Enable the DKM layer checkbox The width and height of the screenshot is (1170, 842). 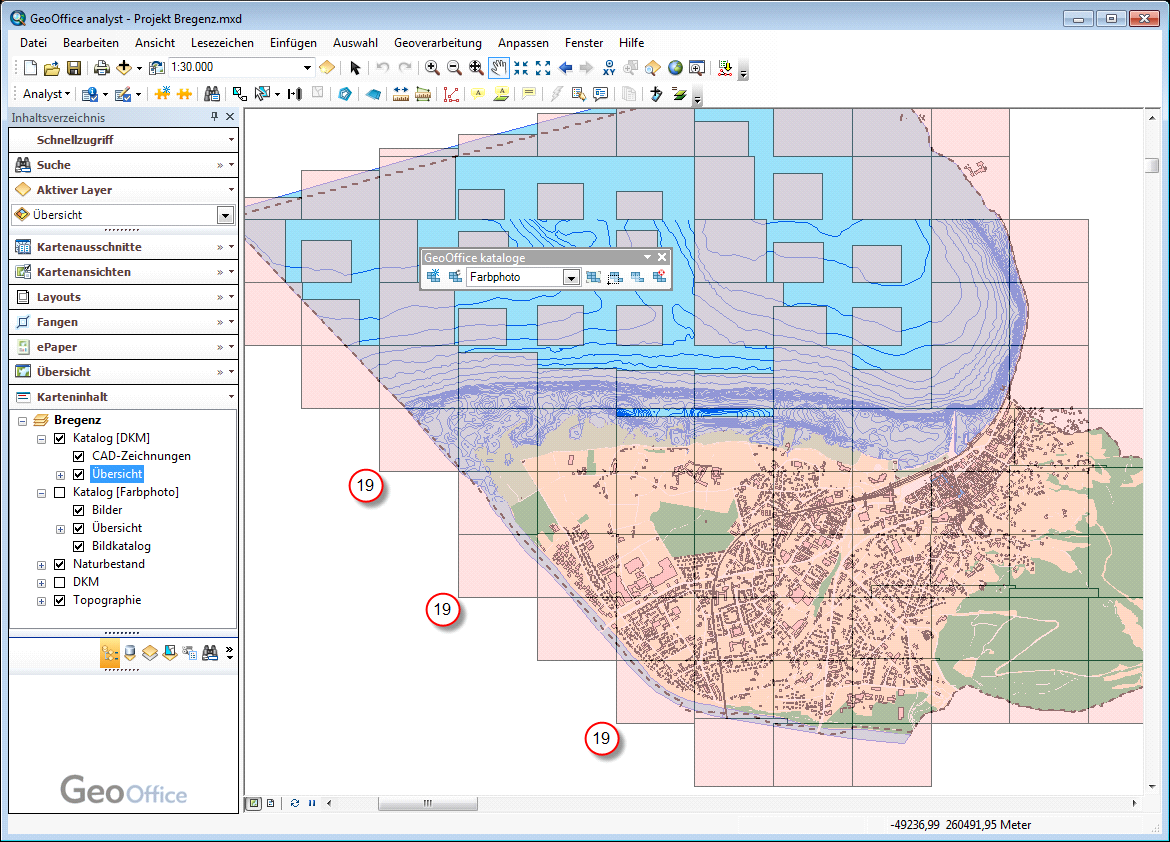tap(60, 581)
